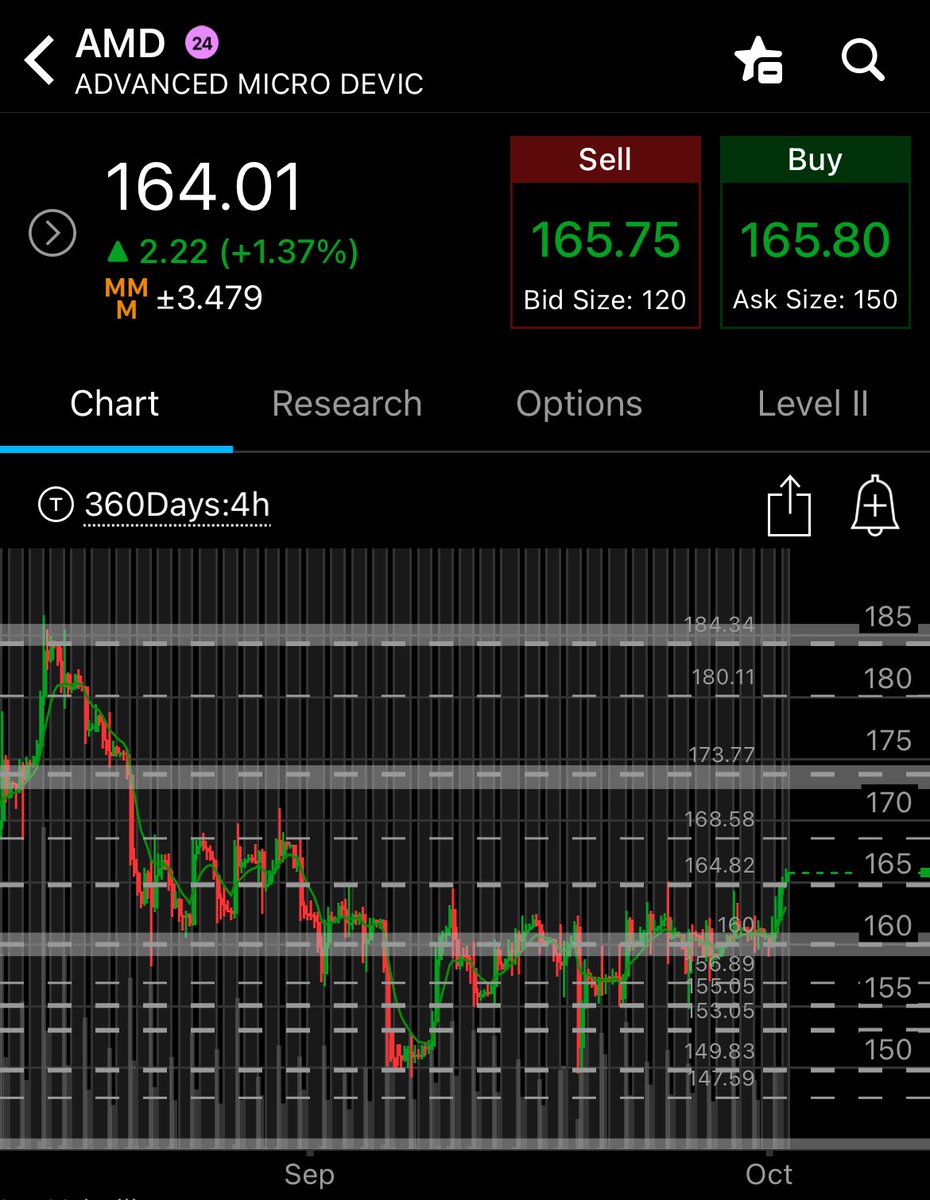Open the 360Days:4h timeframe selector
Viewport: 930px width, 1200px height.
coord(177,505)
